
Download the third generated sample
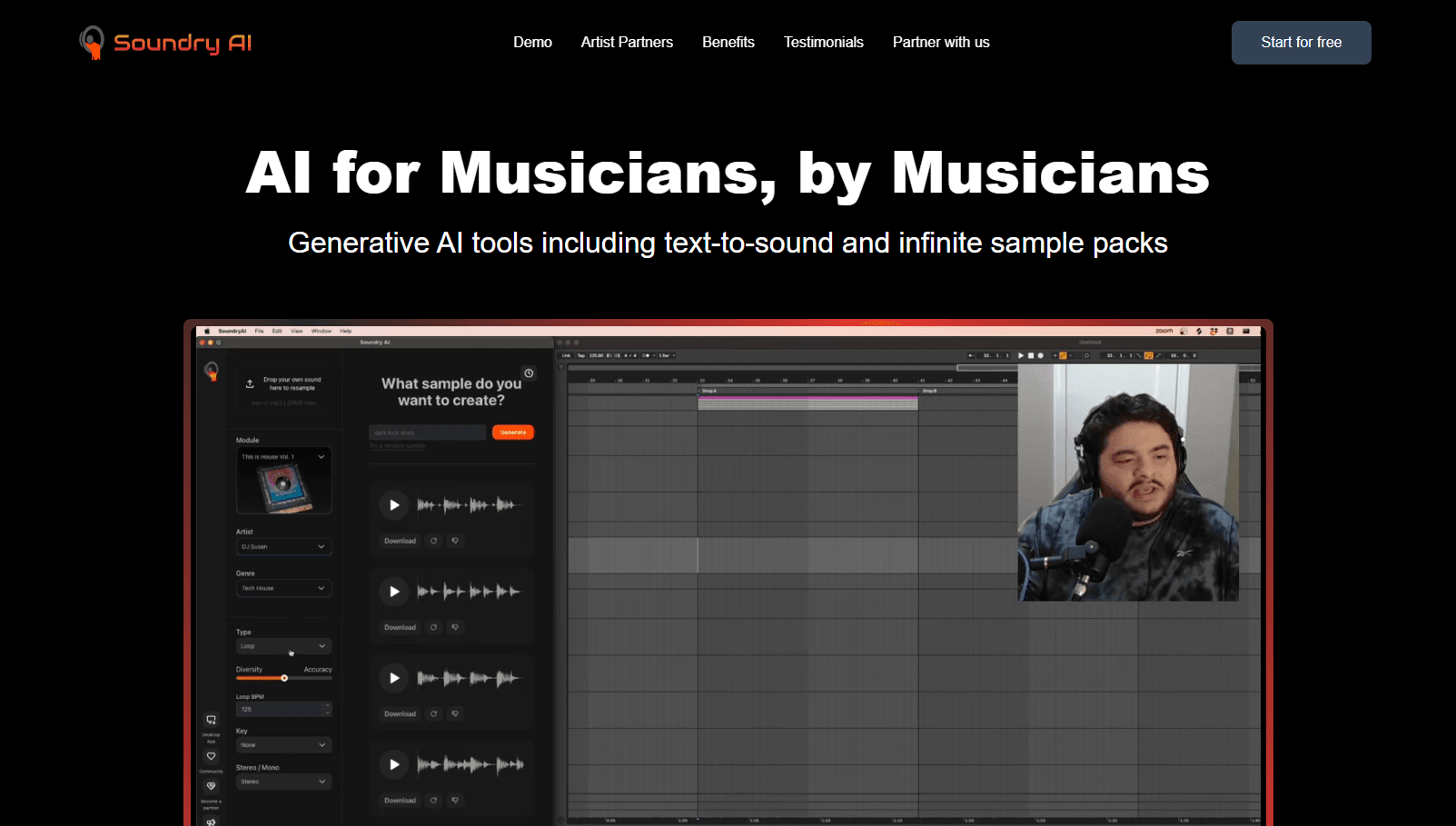tap(400, 714)
